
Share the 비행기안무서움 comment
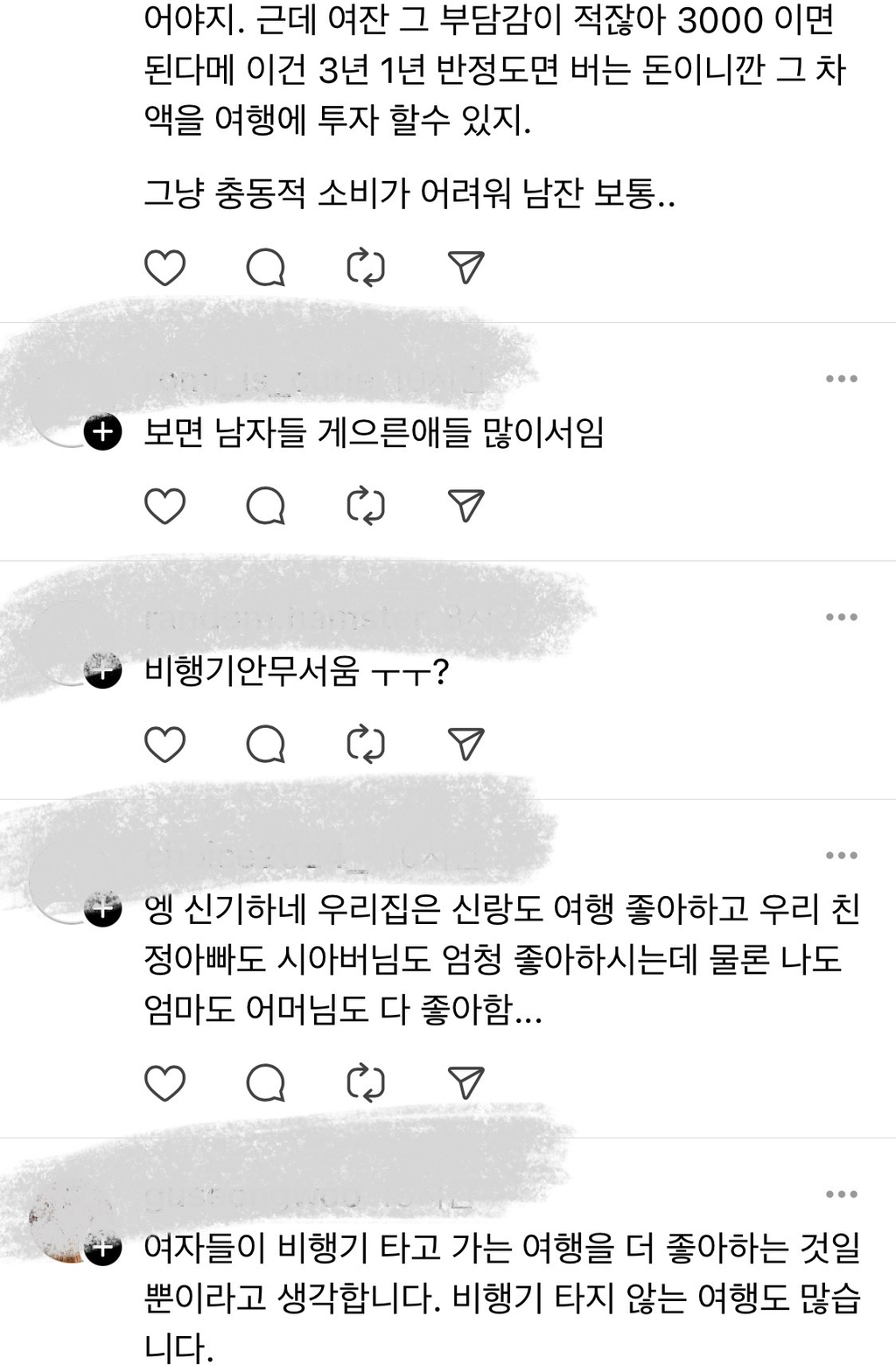pos(465,744)
